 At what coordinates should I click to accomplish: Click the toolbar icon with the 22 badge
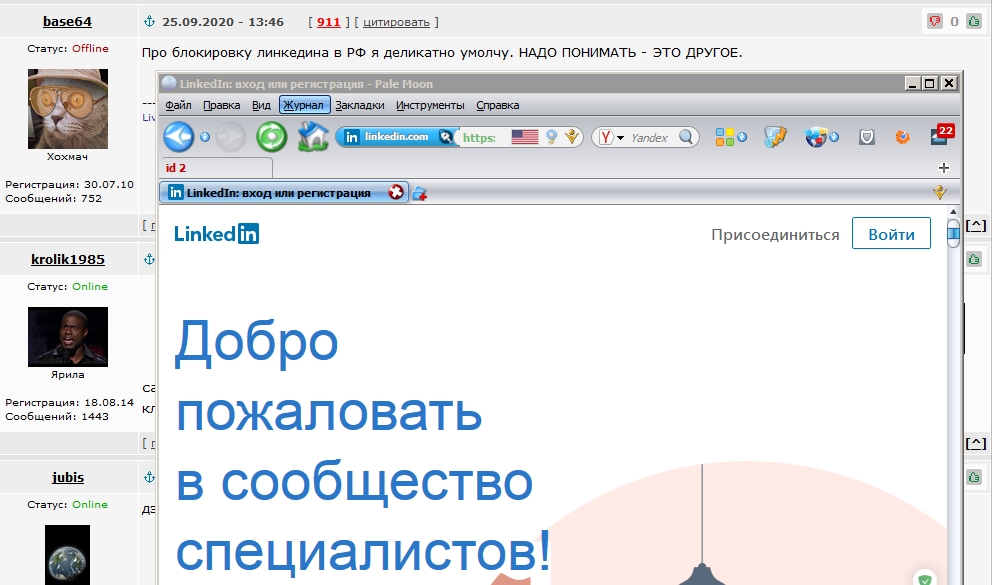tap(942, 135)
